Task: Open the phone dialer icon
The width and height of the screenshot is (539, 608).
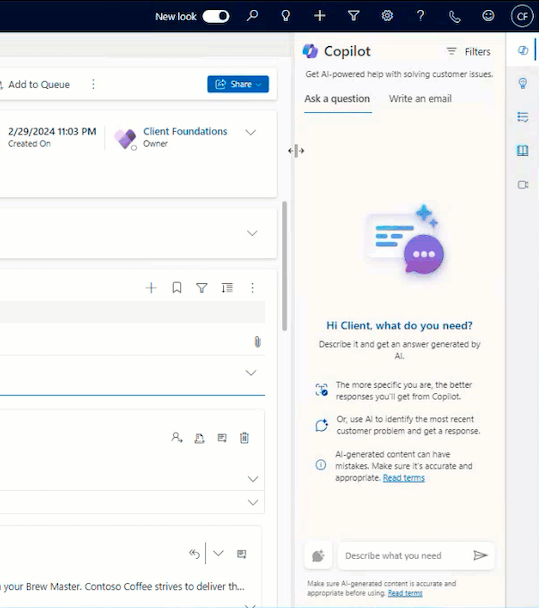Action: click(454, 17)
